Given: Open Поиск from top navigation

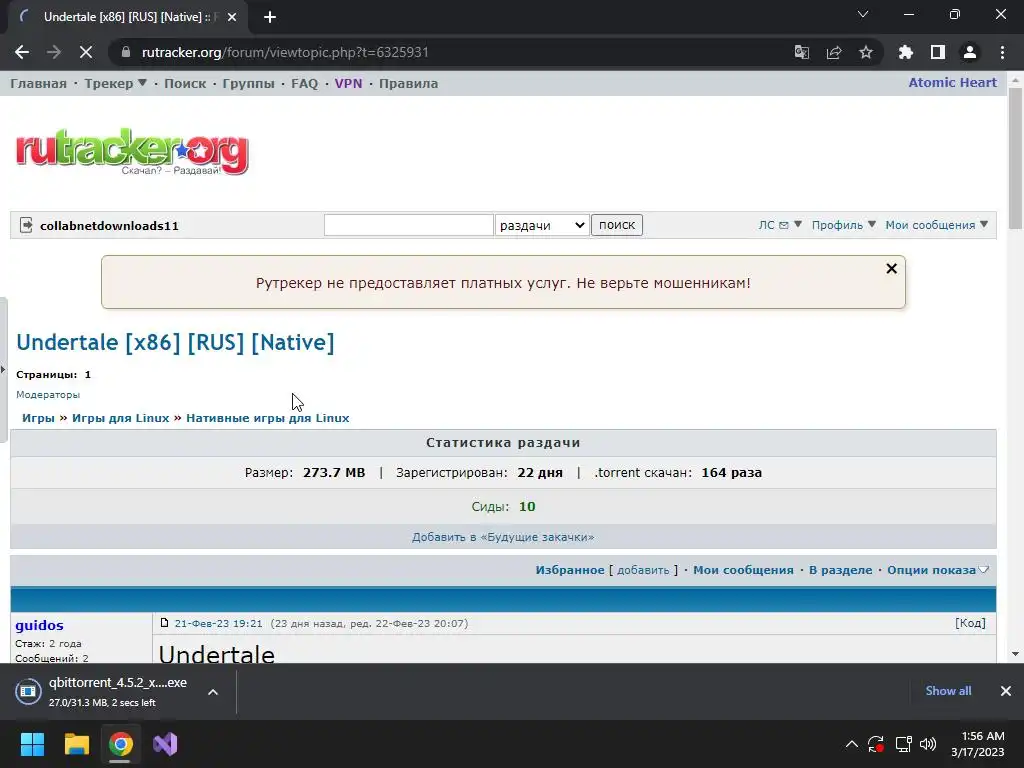Looking at the screenshot, I should [185, 84].
